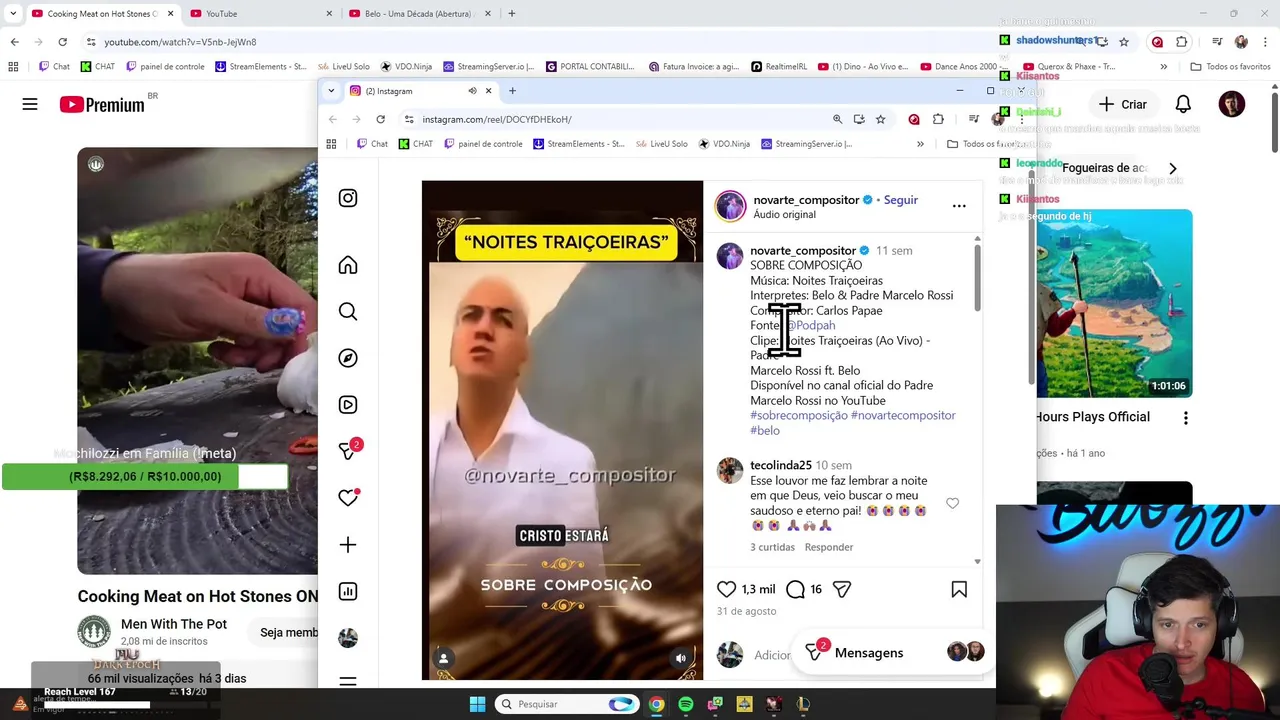Save the reel with bookmark icon
This screenshot has height=720, width=1280.
[959, 589]
